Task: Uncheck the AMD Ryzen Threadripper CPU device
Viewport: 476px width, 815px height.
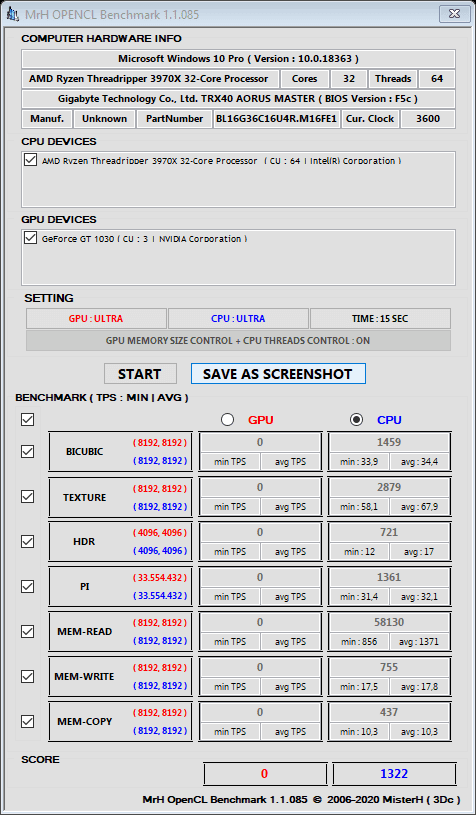Action: coord(30,160)
